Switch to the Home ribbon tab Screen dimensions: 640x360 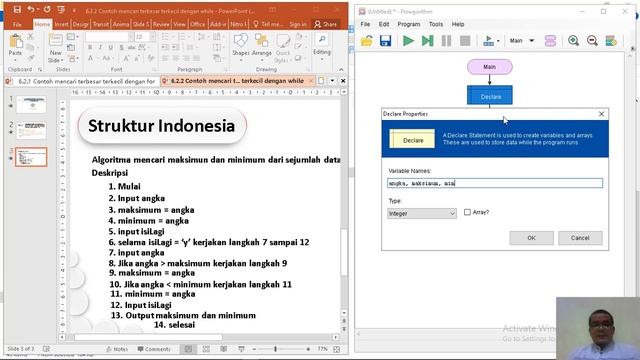click(42, 24)
